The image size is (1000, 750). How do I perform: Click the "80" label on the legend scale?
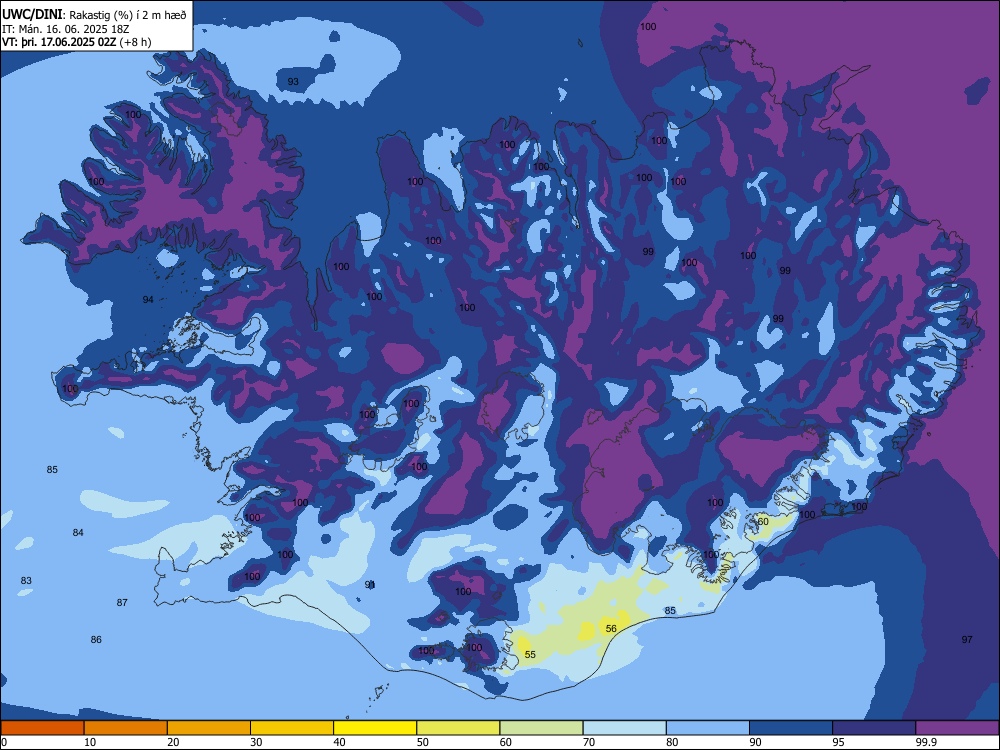pos(672,742)
